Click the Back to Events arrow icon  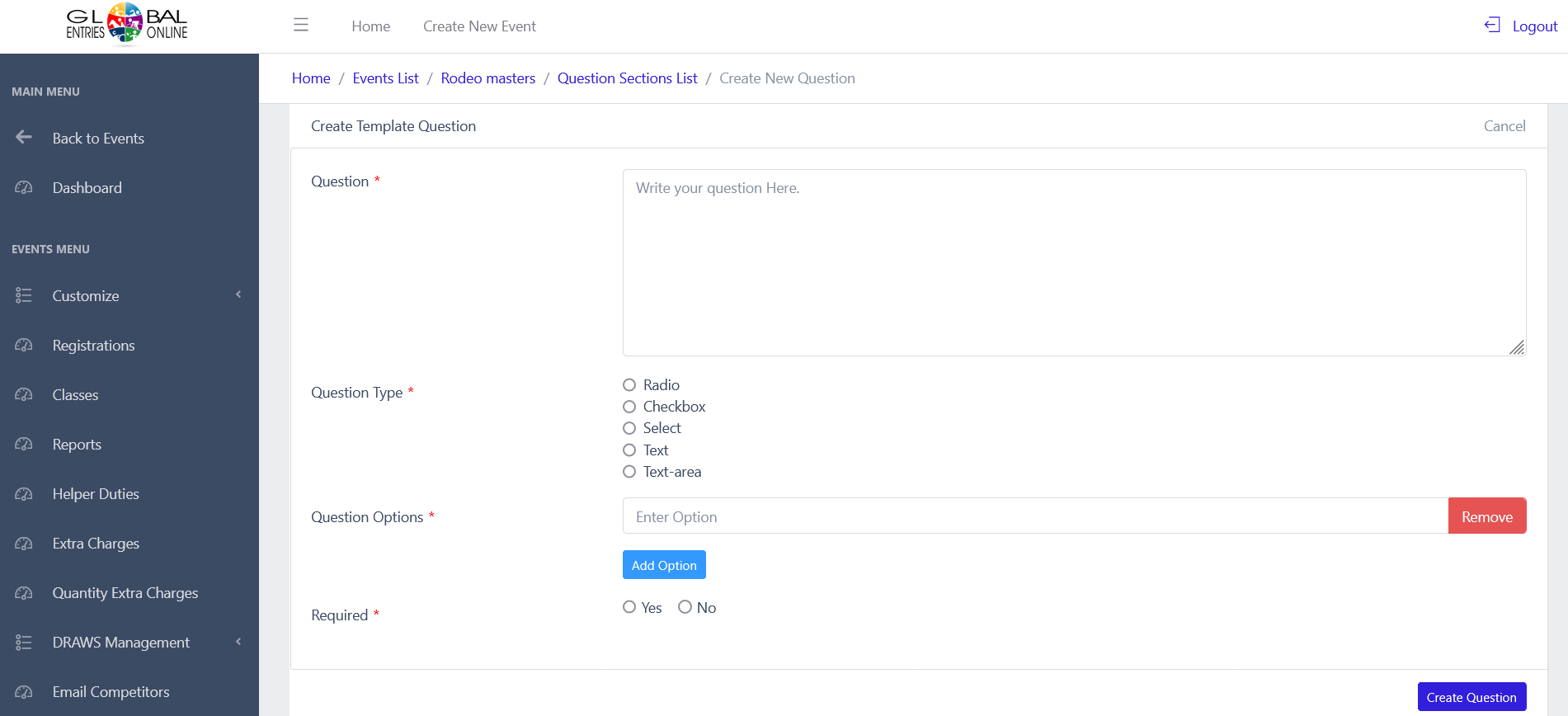point(24,138)
